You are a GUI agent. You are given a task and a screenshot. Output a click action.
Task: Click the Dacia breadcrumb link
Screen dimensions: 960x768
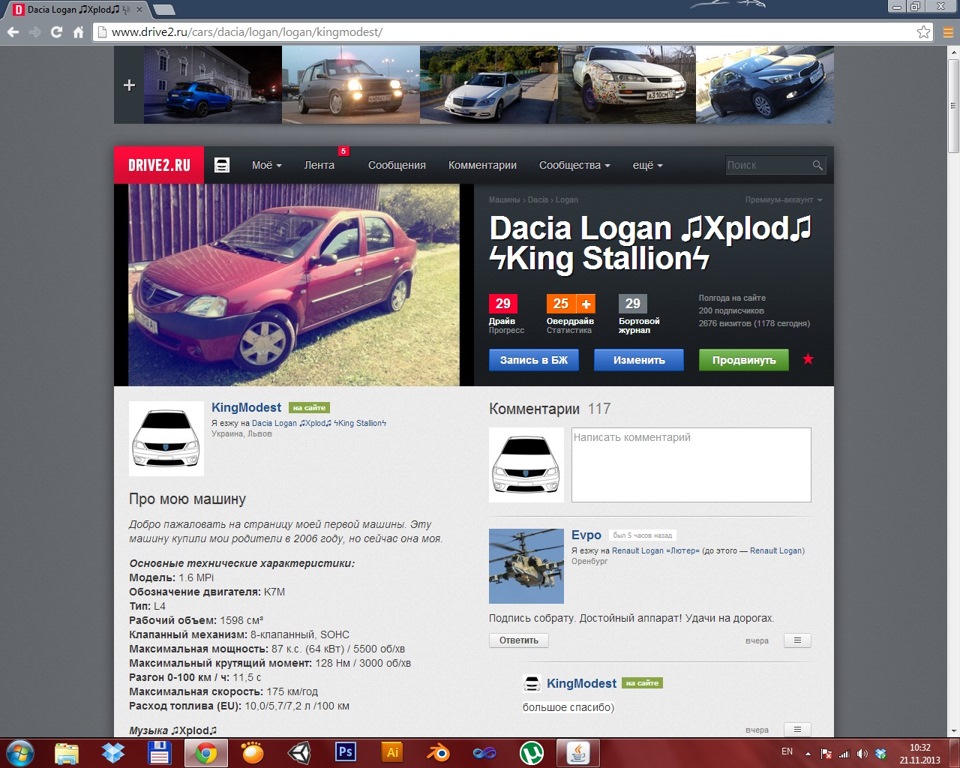click(538, 200)
